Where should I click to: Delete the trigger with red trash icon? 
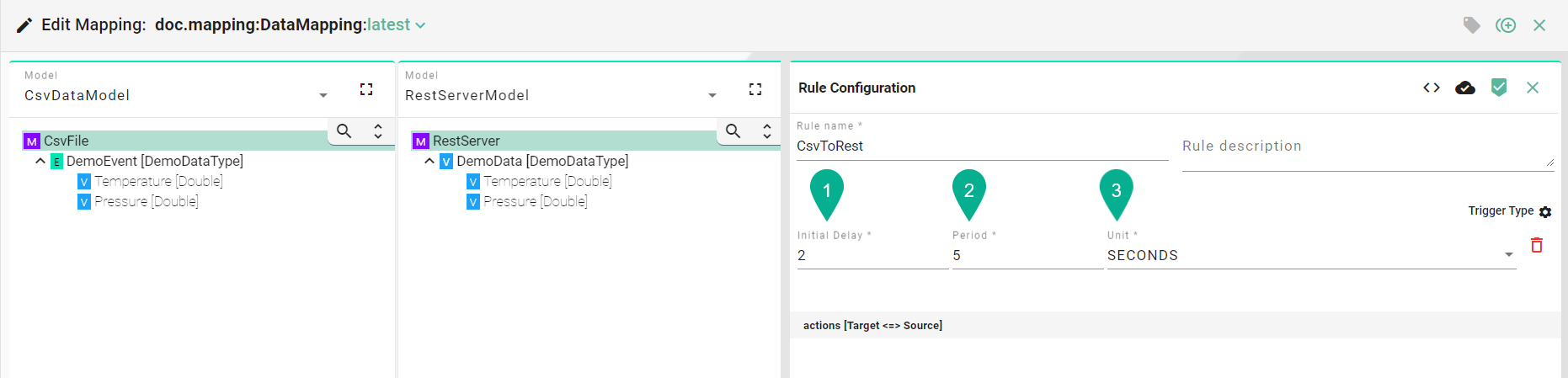pyautogui.click(x=1537, y=245)
